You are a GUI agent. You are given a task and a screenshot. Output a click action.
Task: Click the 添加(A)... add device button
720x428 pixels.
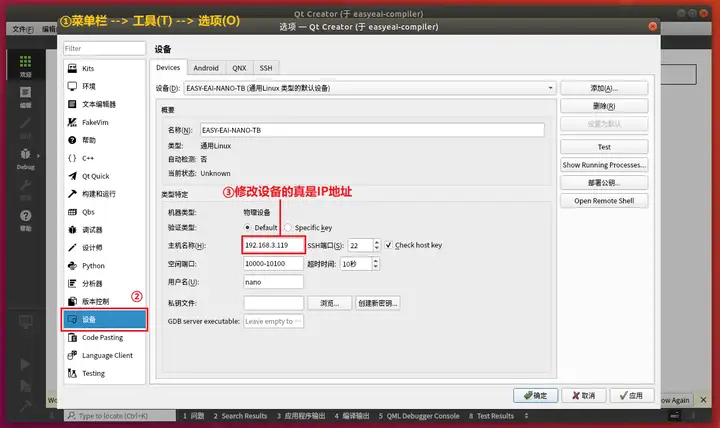604,88
